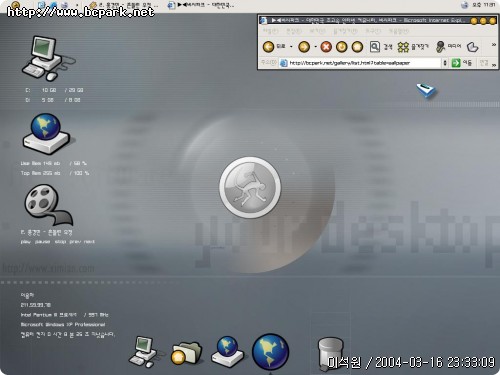Click the IE page icon in title bar
This screenshot has height=375, width=500.
264,20
